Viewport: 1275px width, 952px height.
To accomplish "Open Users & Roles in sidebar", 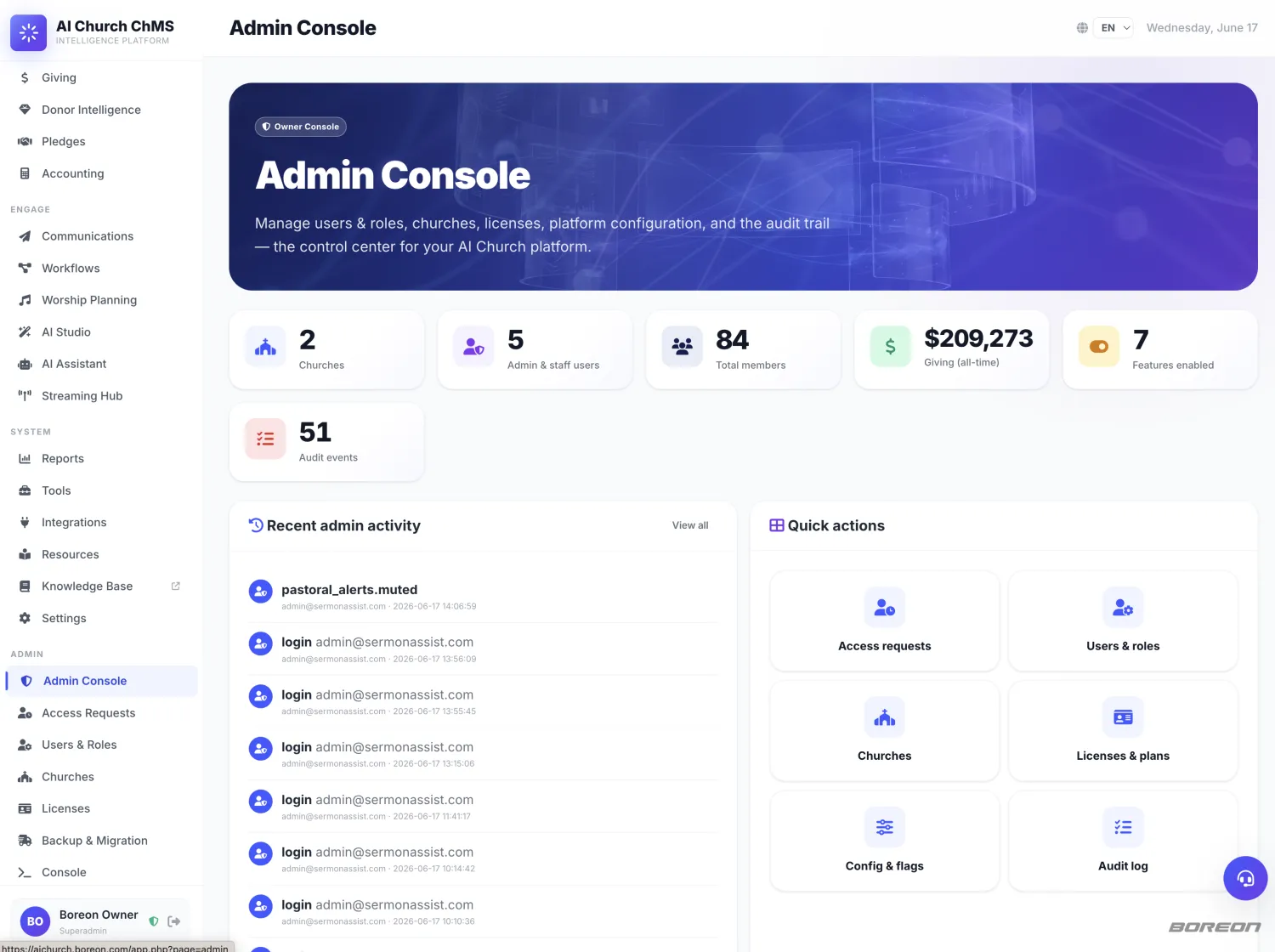I will (x=101, y=745).
